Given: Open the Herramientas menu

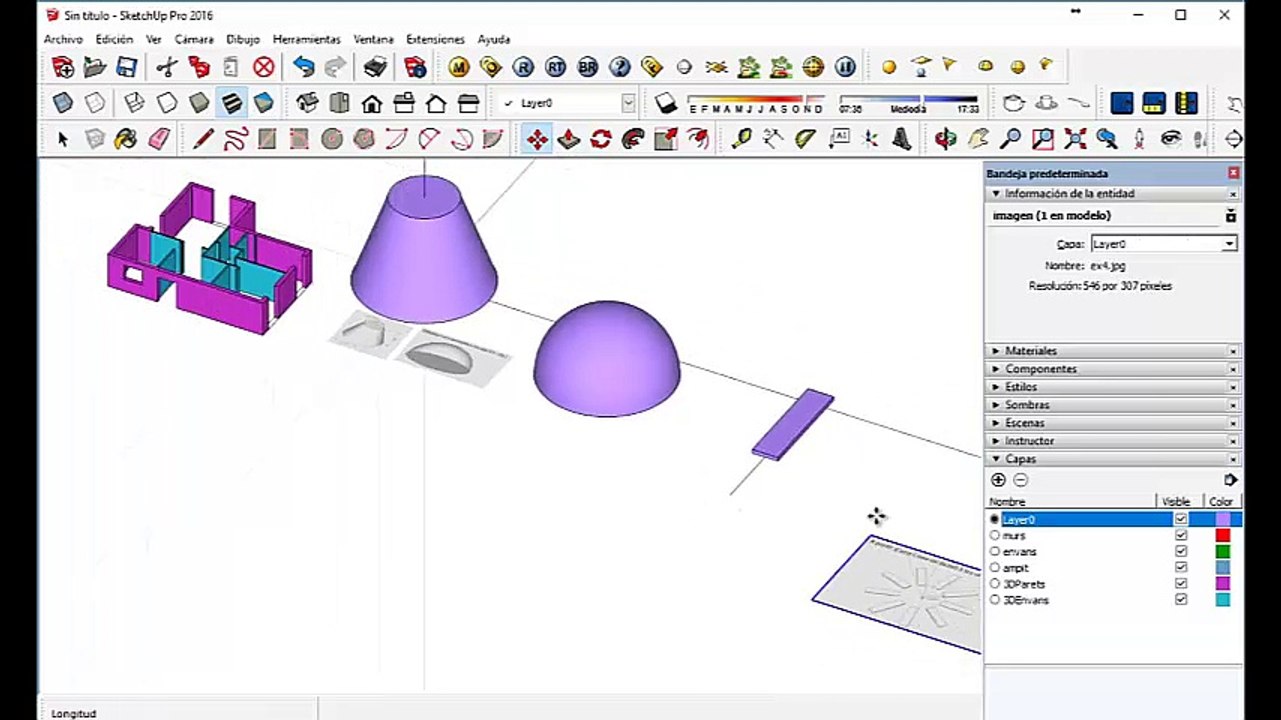Looking at the screenshot, I should (306, 39).
